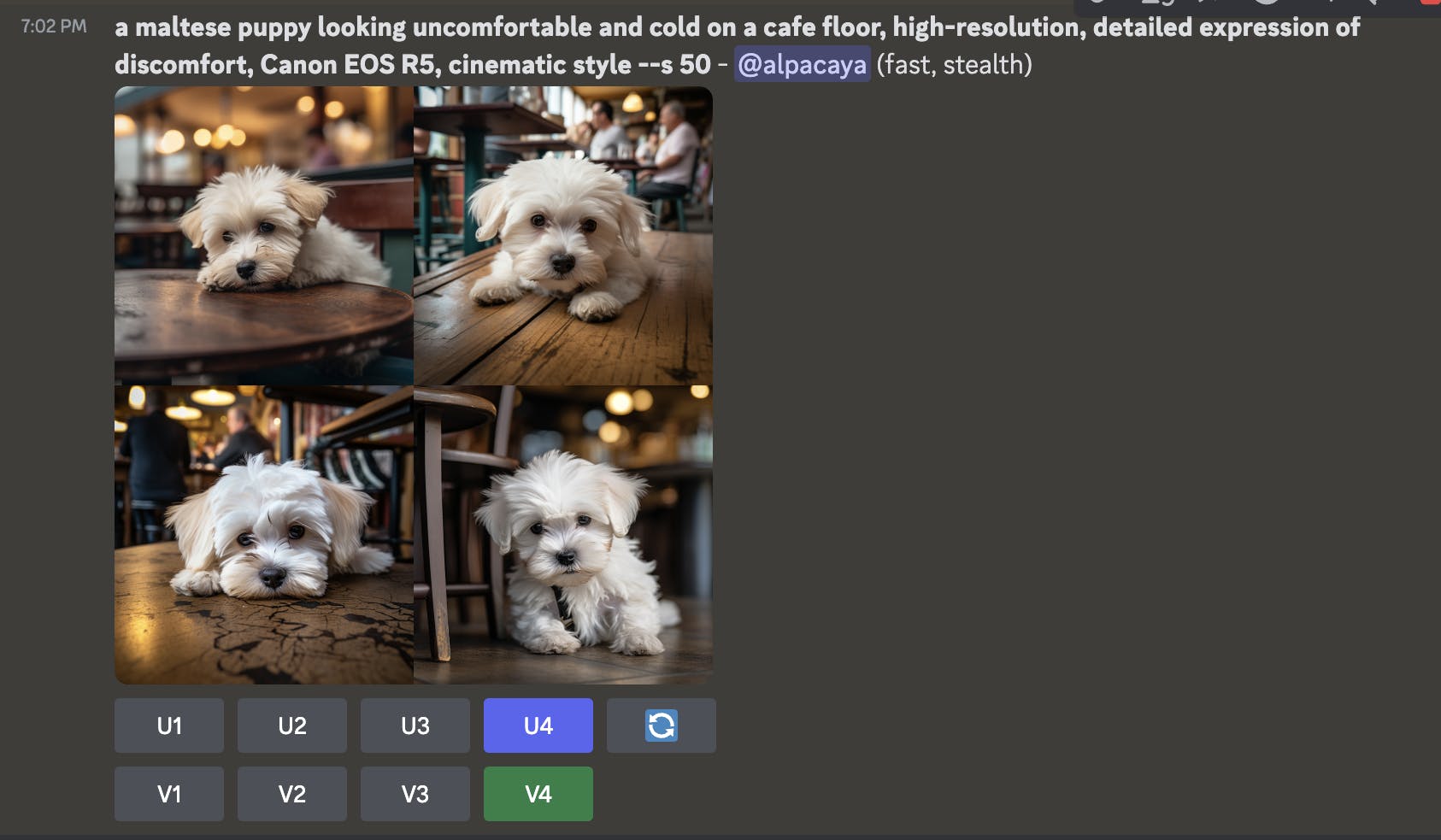Create variations of image one with V1
This screenshot has height=840, width=1441.
coord(169,794)
